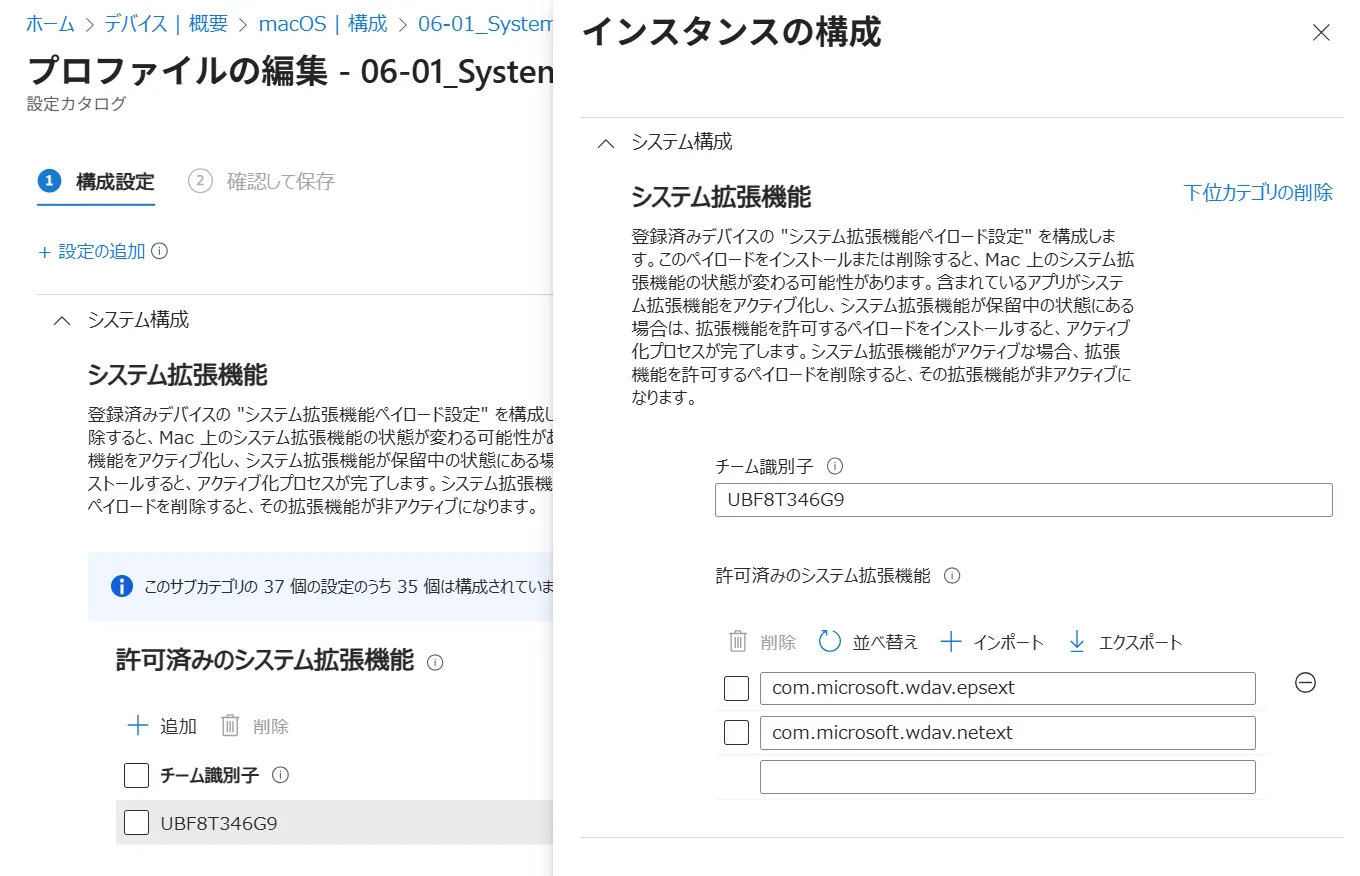
Task: Select the 構成設定 step tab
Action: pos(96,182)
